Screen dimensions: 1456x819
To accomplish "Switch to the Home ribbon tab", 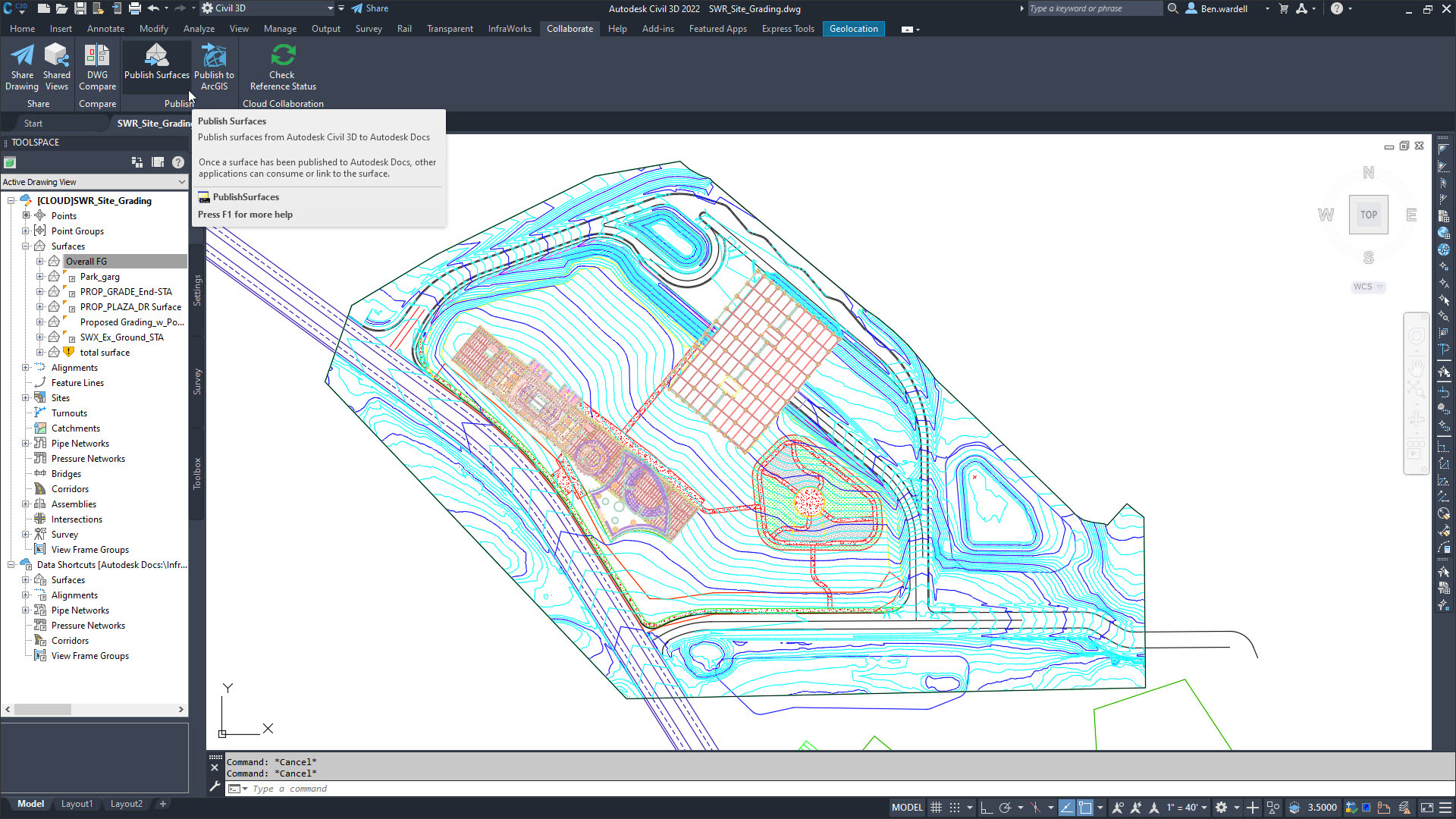I will click(22, 29).
